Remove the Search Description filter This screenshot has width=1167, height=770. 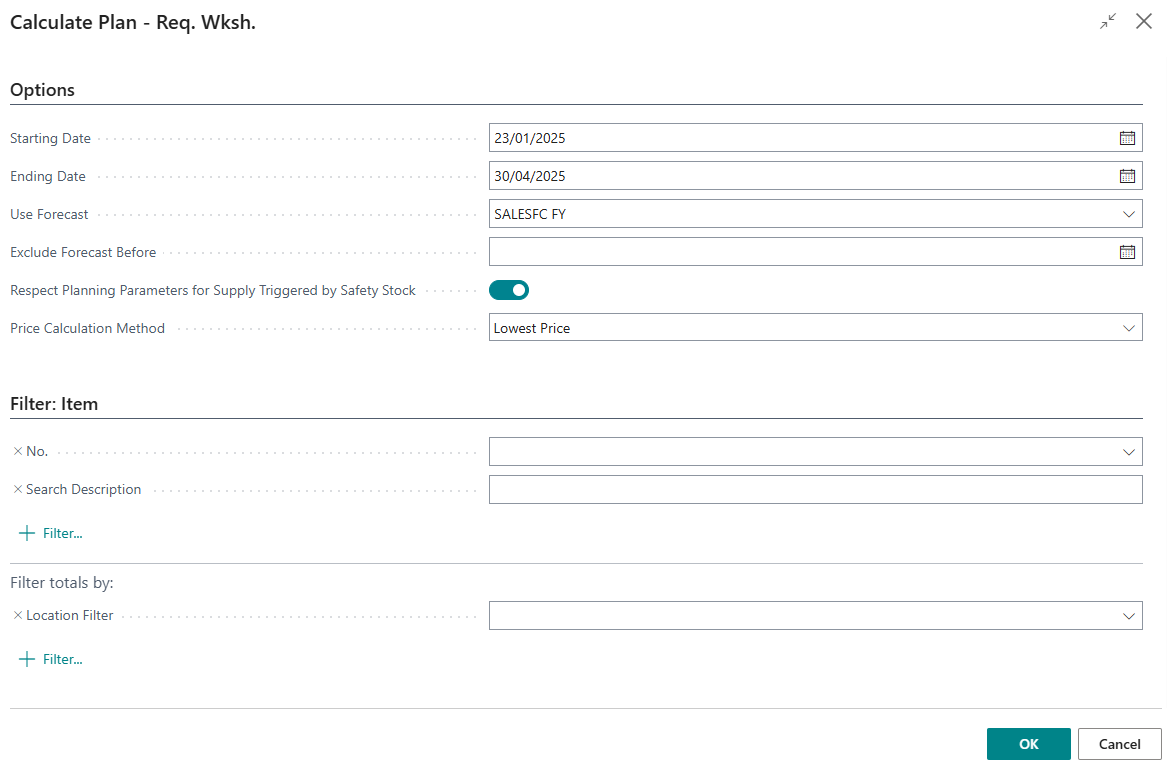(16, 489)
